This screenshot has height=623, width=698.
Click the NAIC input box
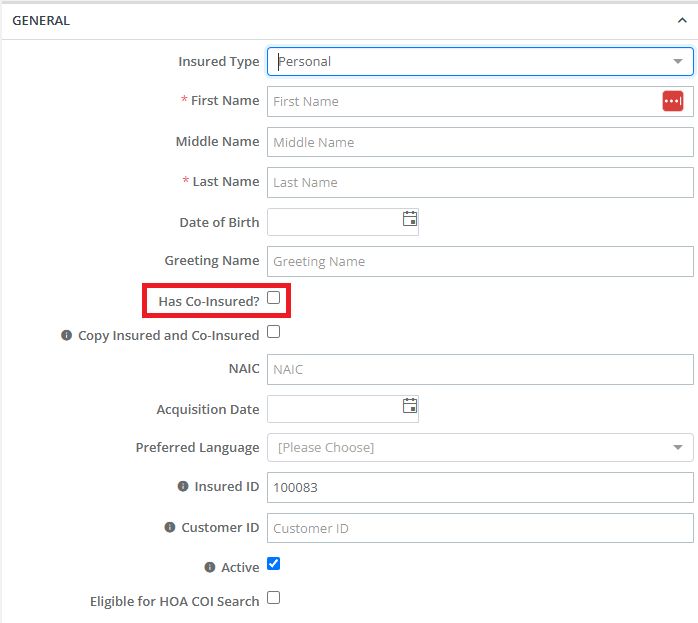[x=480, y=369]
